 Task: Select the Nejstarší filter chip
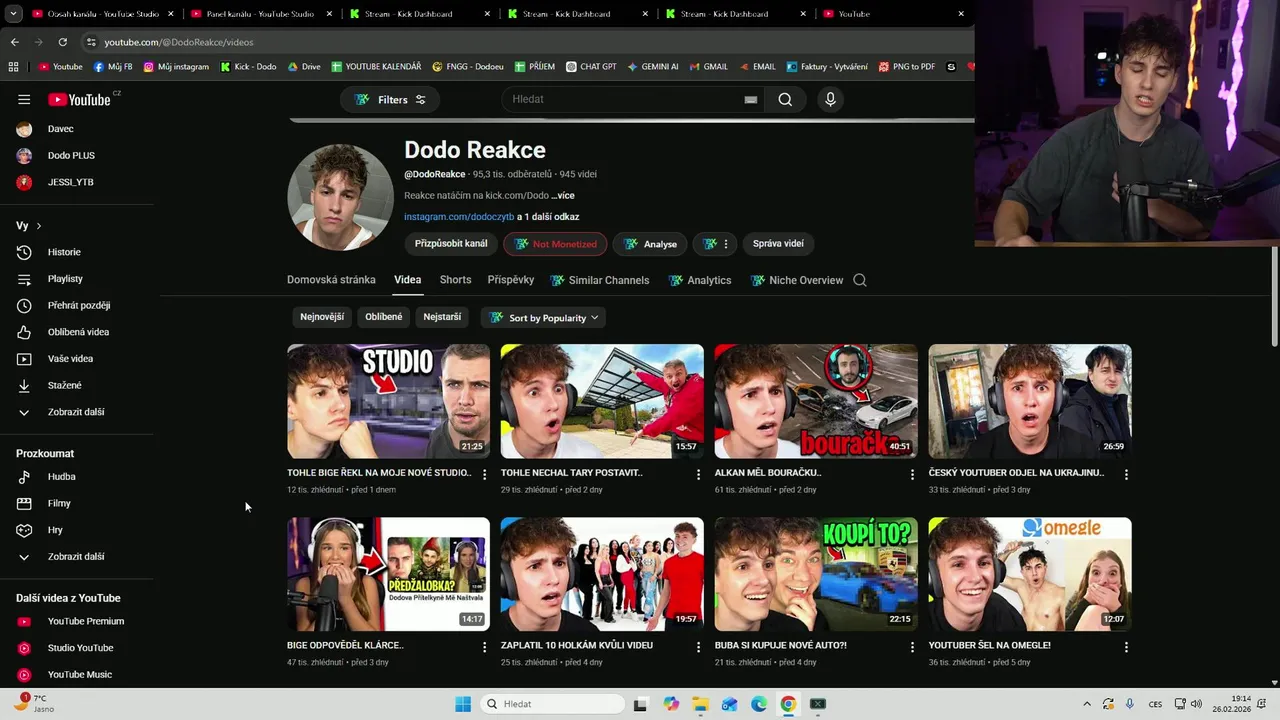(442, 317)
